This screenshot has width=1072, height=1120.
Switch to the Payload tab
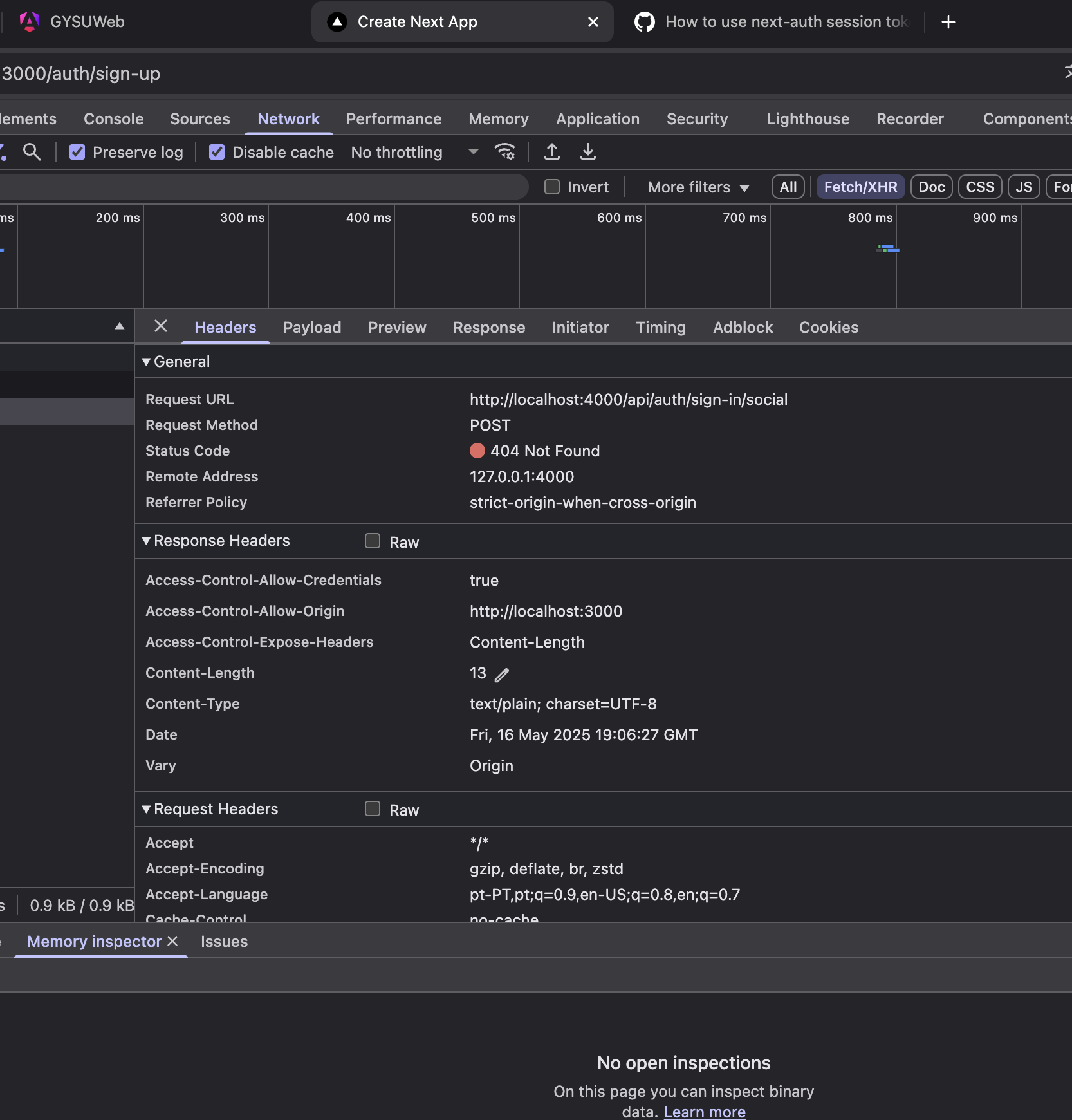click(x=312, y=327)
